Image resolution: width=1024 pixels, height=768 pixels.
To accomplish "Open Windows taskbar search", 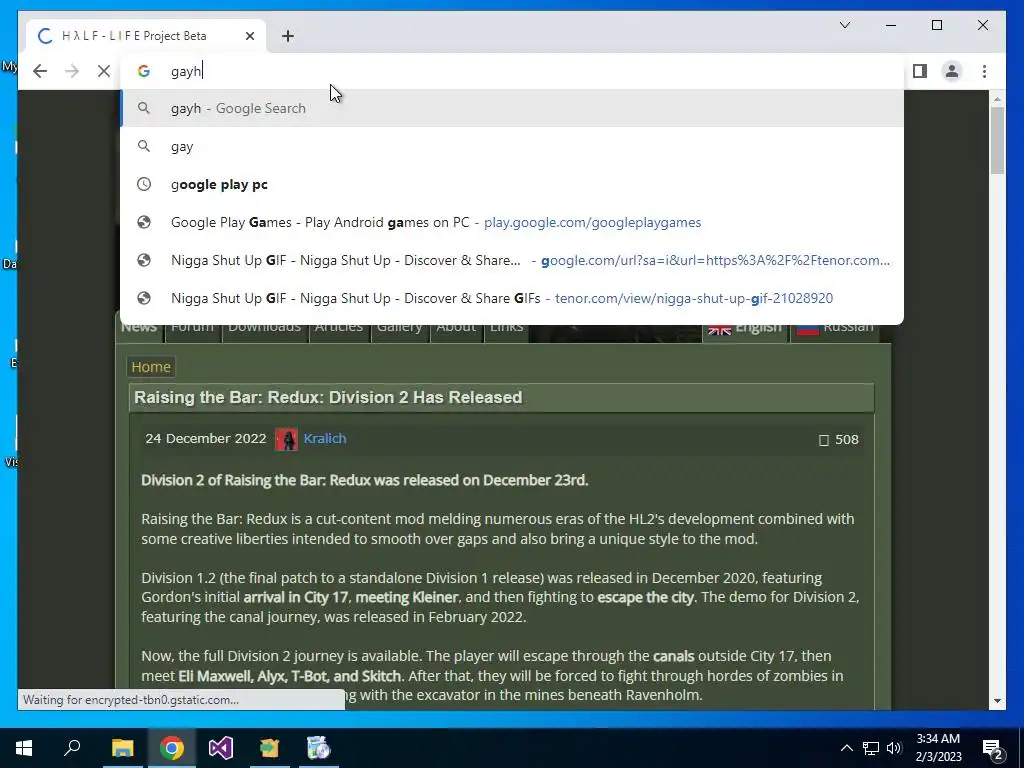I will [x=72, y=748].
